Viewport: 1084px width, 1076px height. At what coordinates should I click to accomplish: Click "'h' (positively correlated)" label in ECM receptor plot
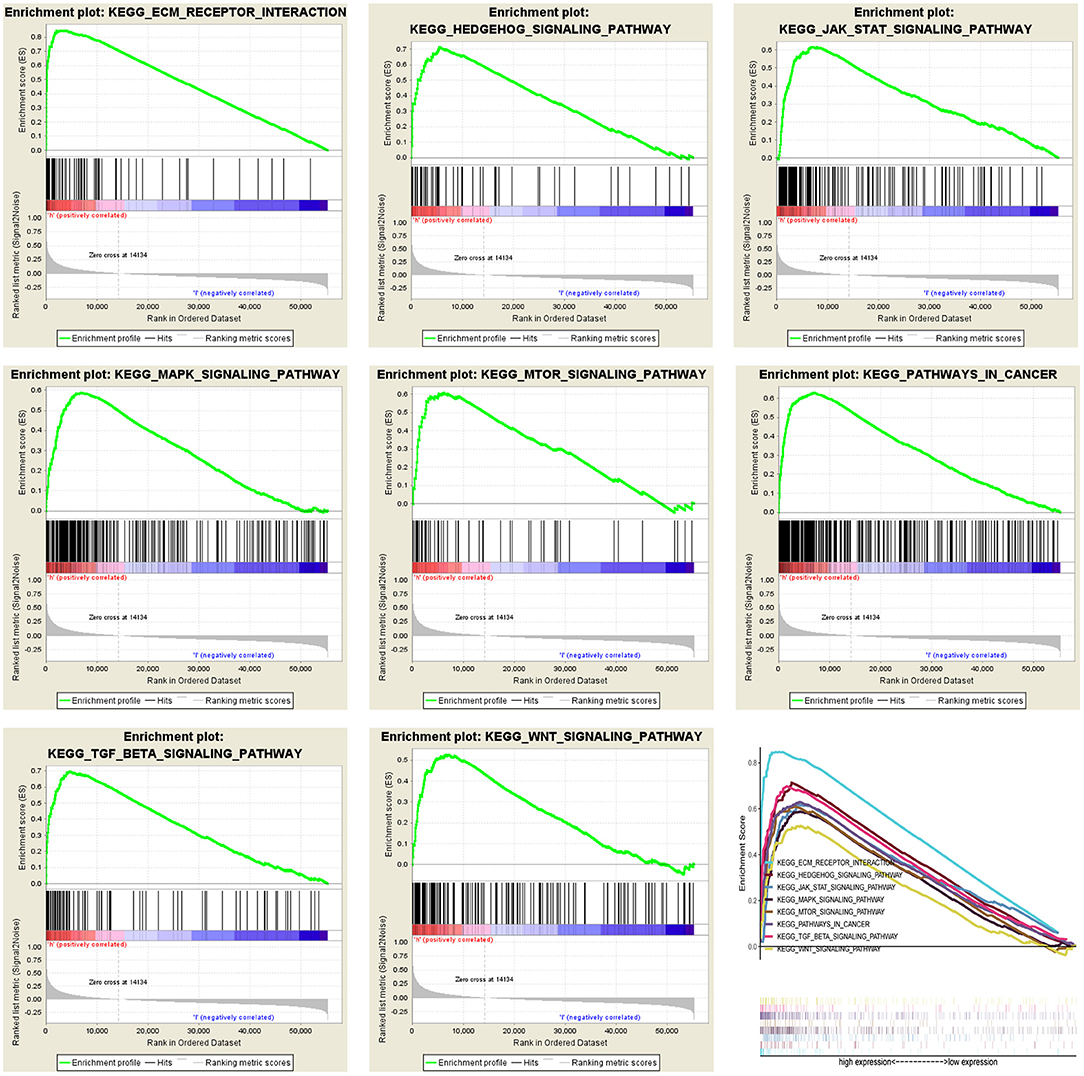coord(87,216)
